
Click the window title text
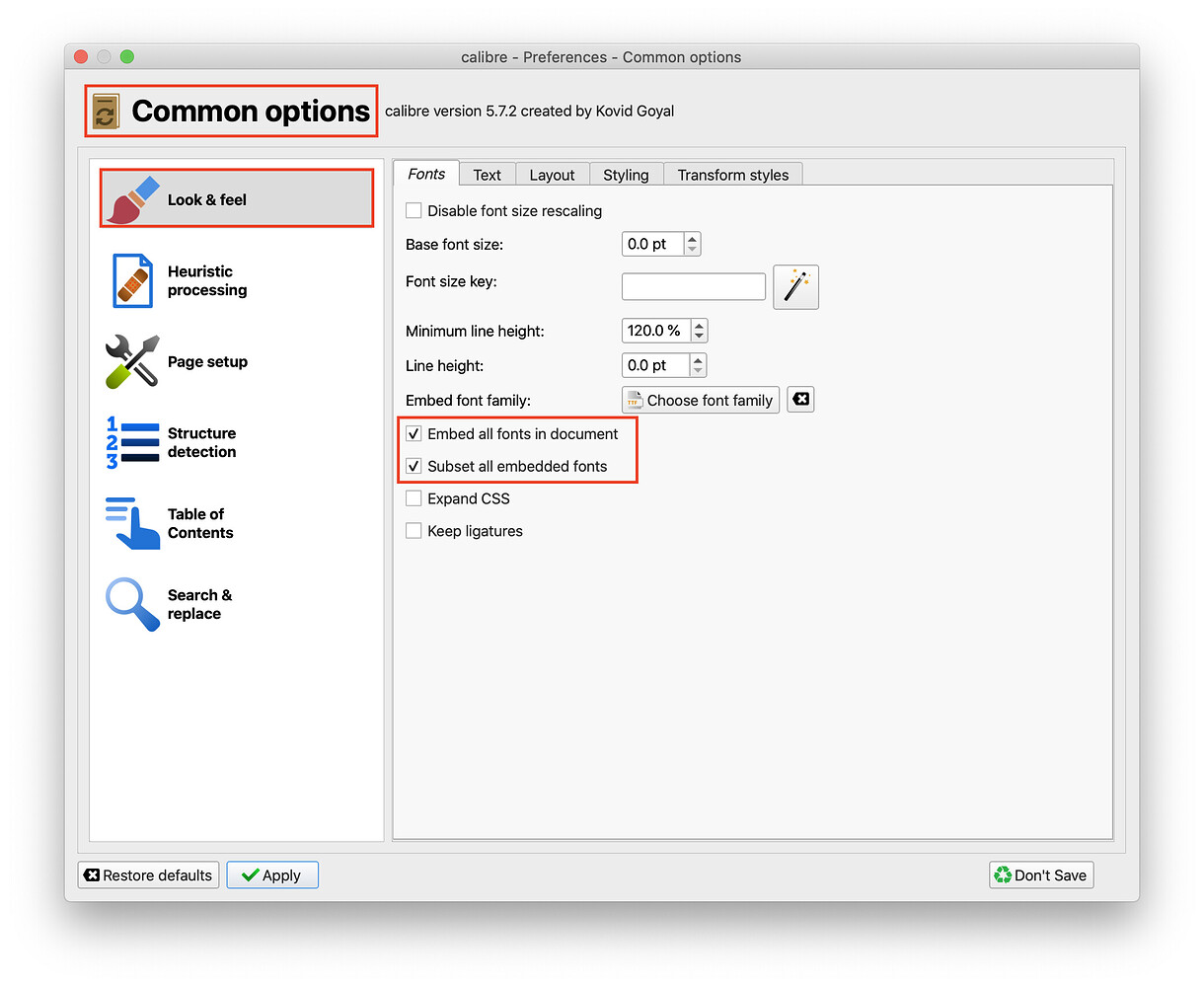pos(601,57)
